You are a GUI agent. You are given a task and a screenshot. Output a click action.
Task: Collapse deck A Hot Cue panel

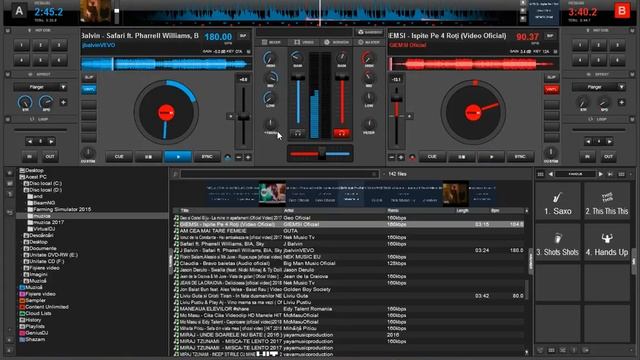tap(7, 31)
